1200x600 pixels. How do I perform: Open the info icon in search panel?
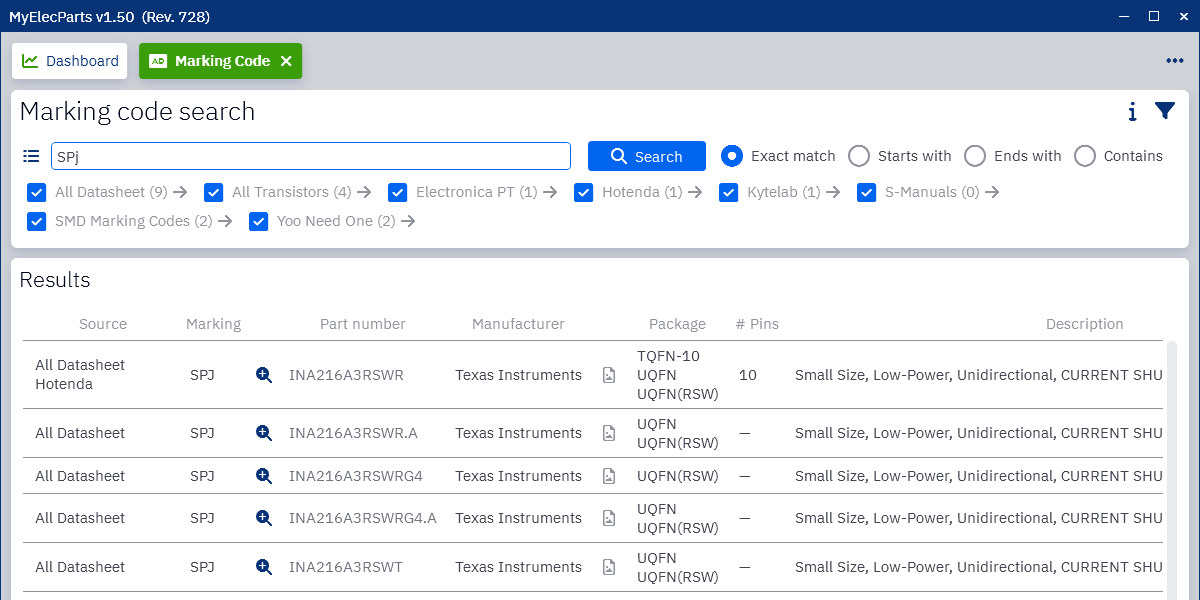coord(1132,112)
